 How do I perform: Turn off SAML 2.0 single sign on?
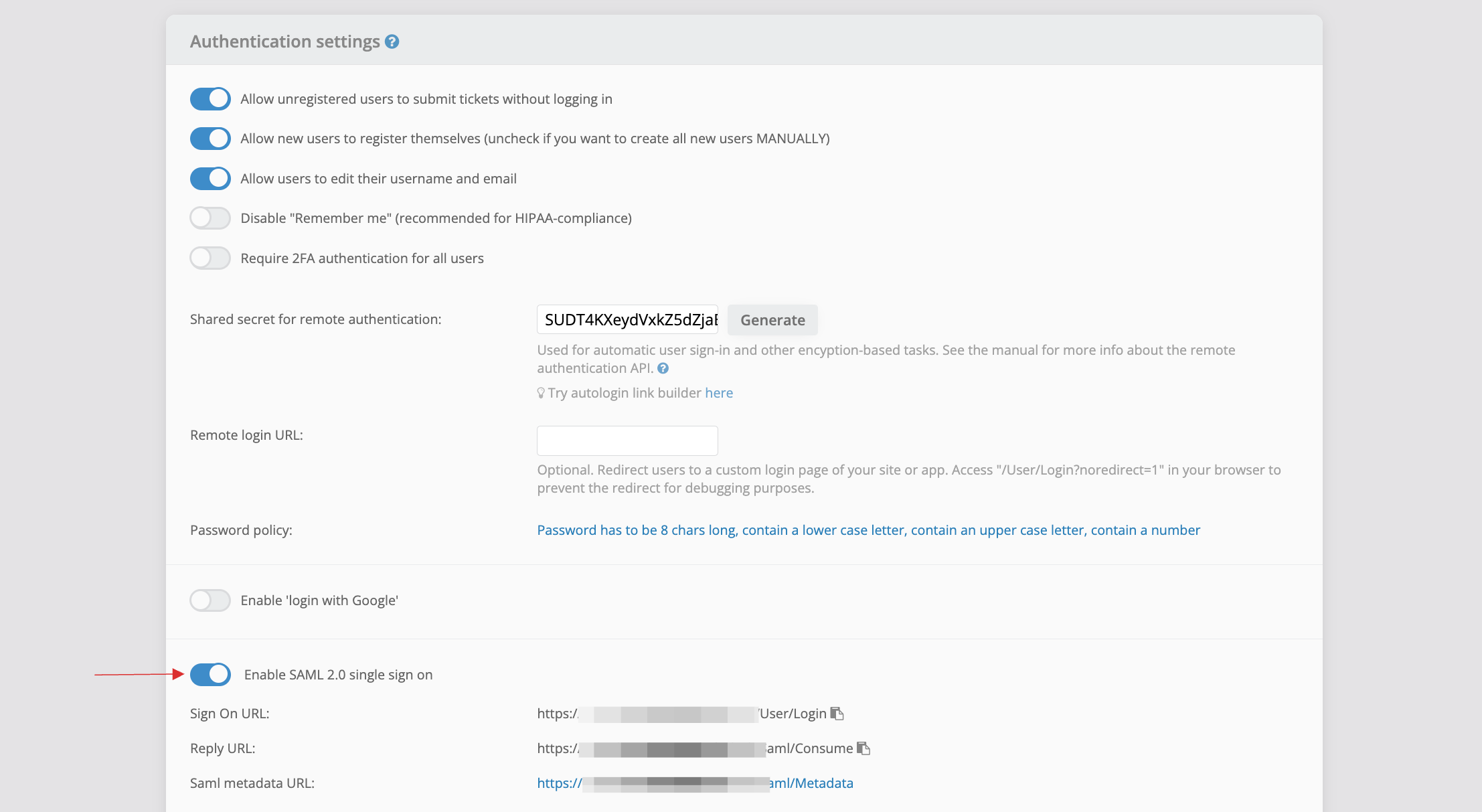(x=210, y=675)
